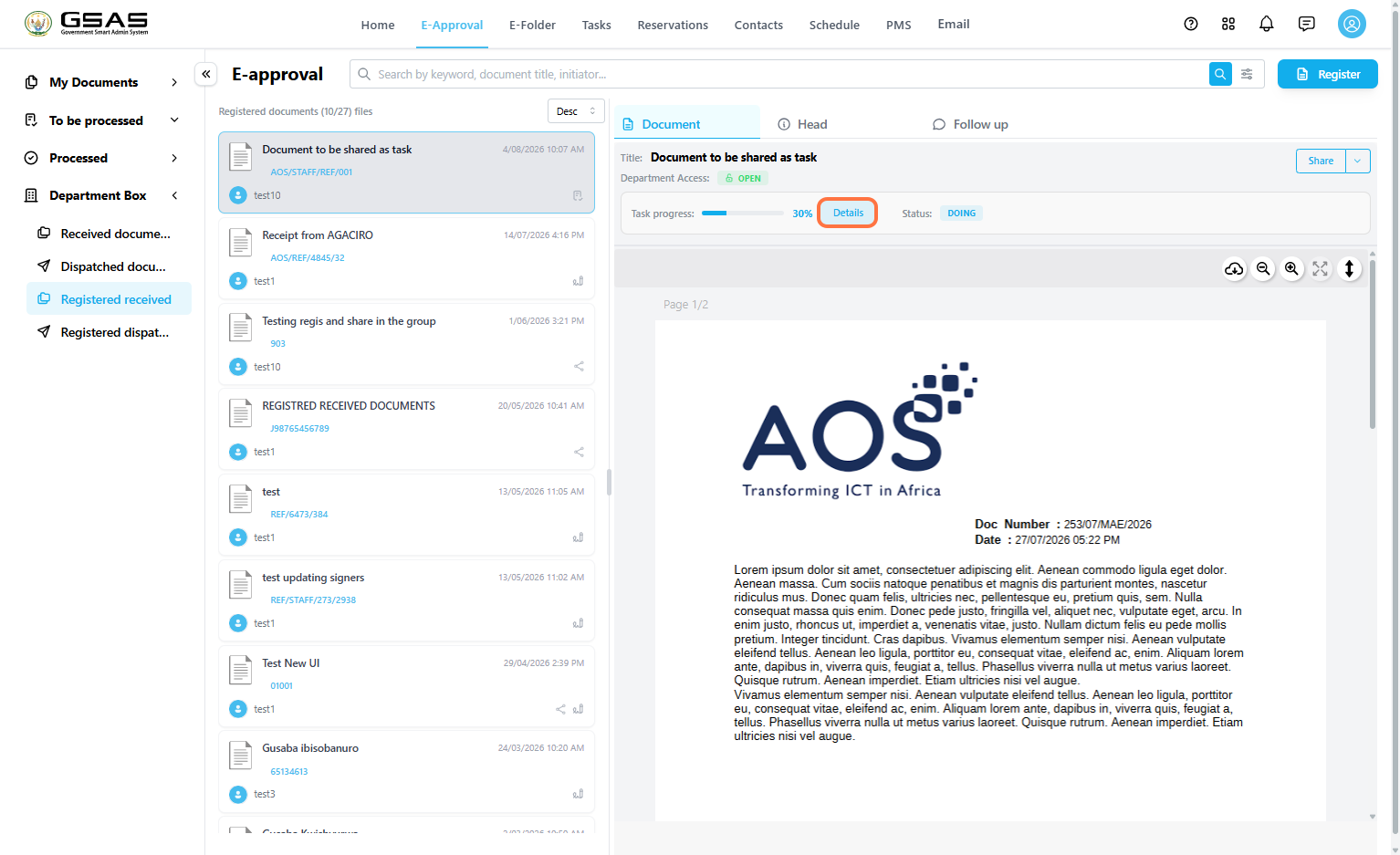Image resolution: width=1400 pixels, height=855 pixels.
Task: Click the file icon of 'Test New UI'
Action: click(240, 671)
